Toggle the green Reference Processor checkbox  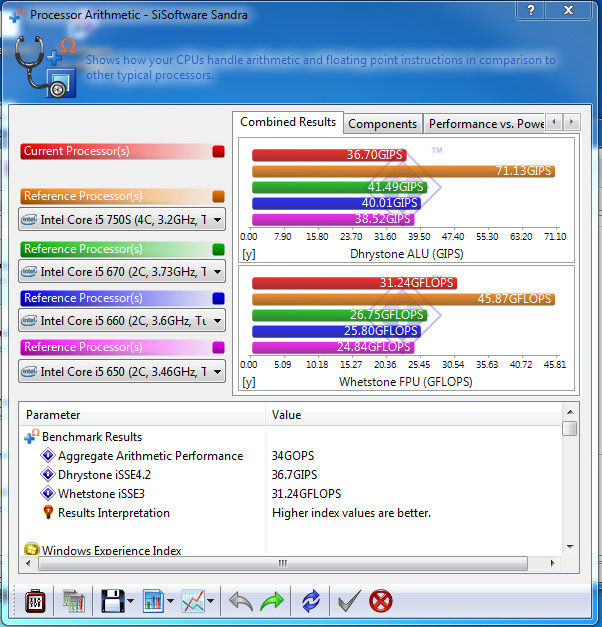click(218, 250)
